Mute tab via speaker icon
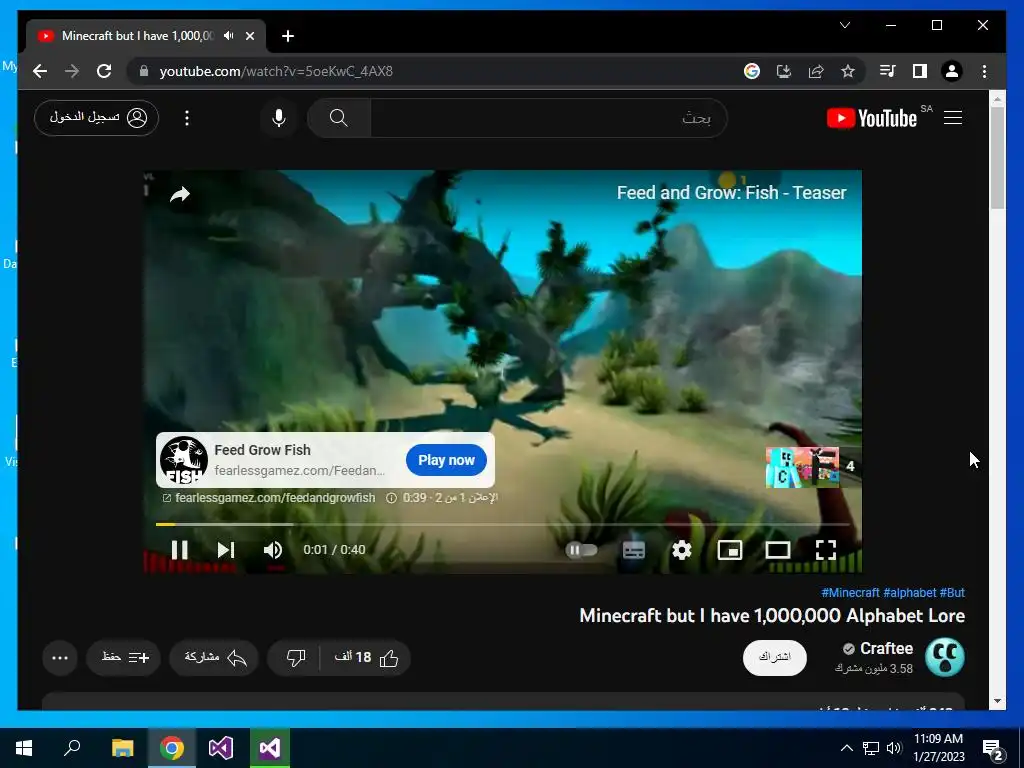Screen dimensions: 1024x768 pos(228,36)
